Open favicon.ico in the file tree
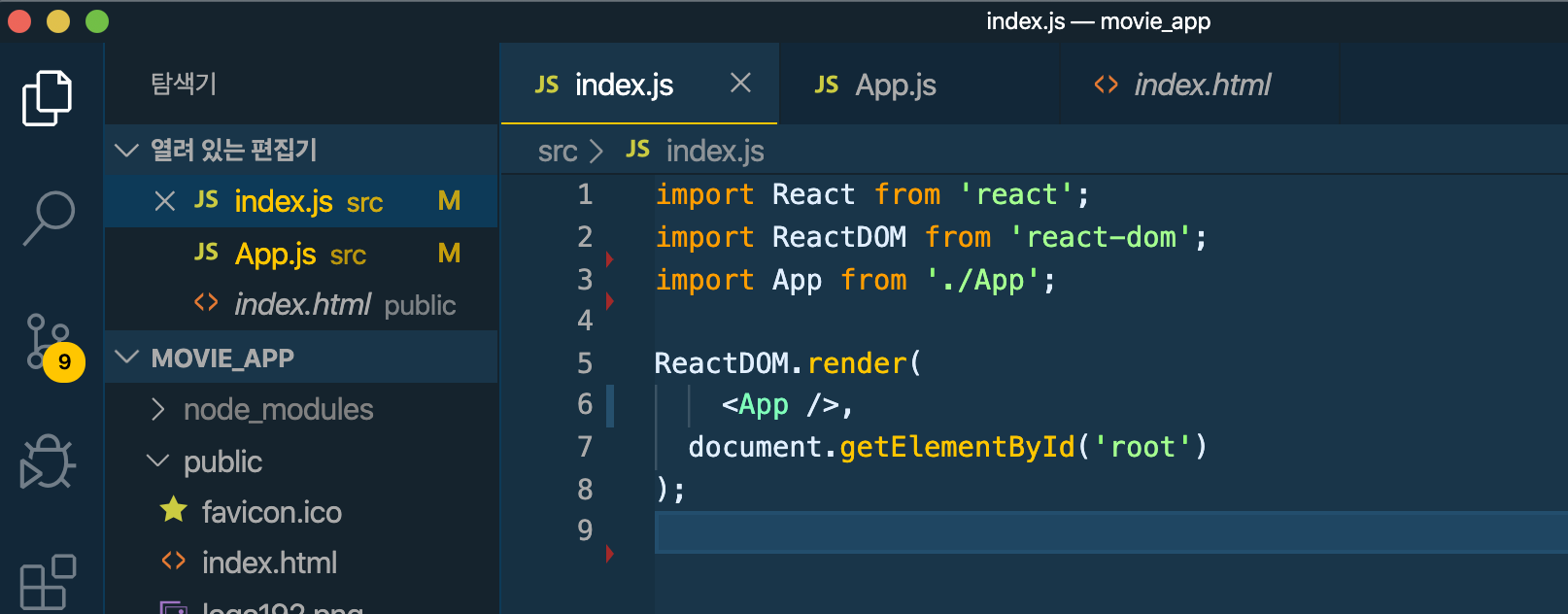The height and width of the screenshot is (614, 1568). [301, 512]
